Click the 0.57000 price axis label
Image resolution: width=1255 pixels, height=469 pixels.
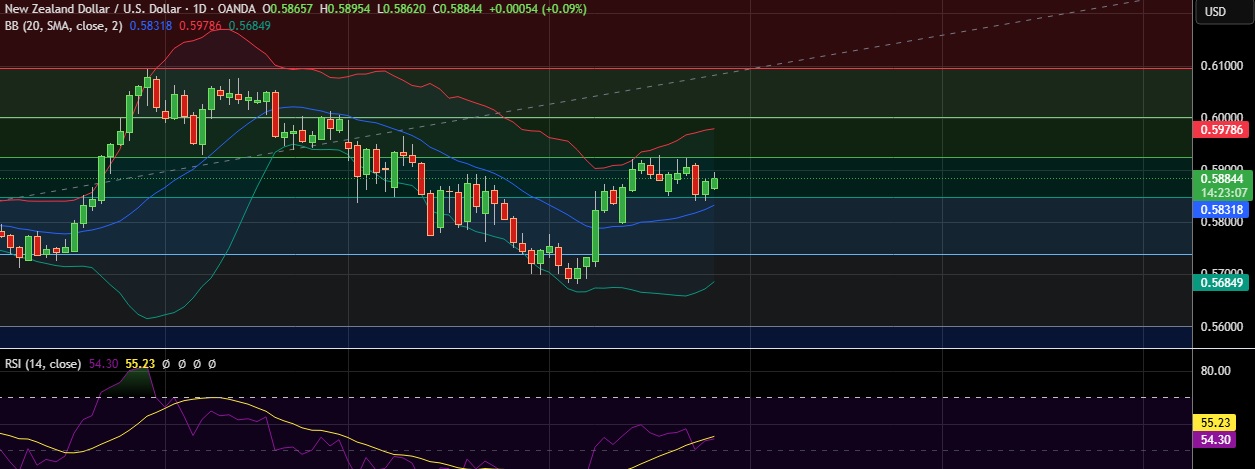click(1221, 272)
